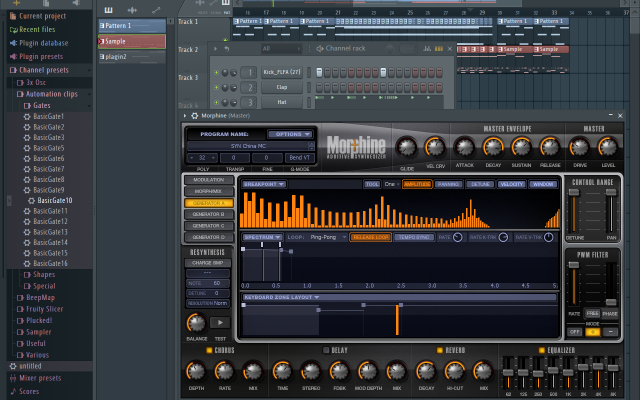Click the Recent files browser icon
The image size is (640, 400).
point(13,29)
